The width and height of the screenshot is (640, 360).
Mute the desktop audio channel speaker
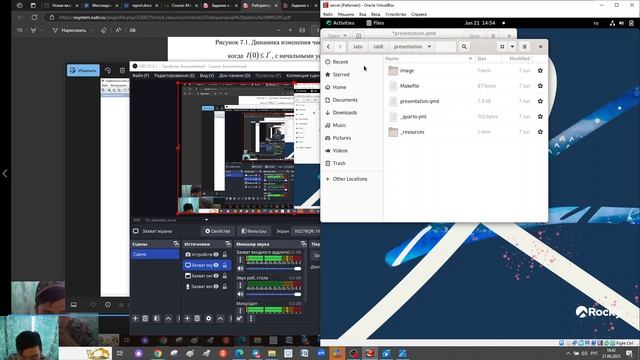click(240, 294)
